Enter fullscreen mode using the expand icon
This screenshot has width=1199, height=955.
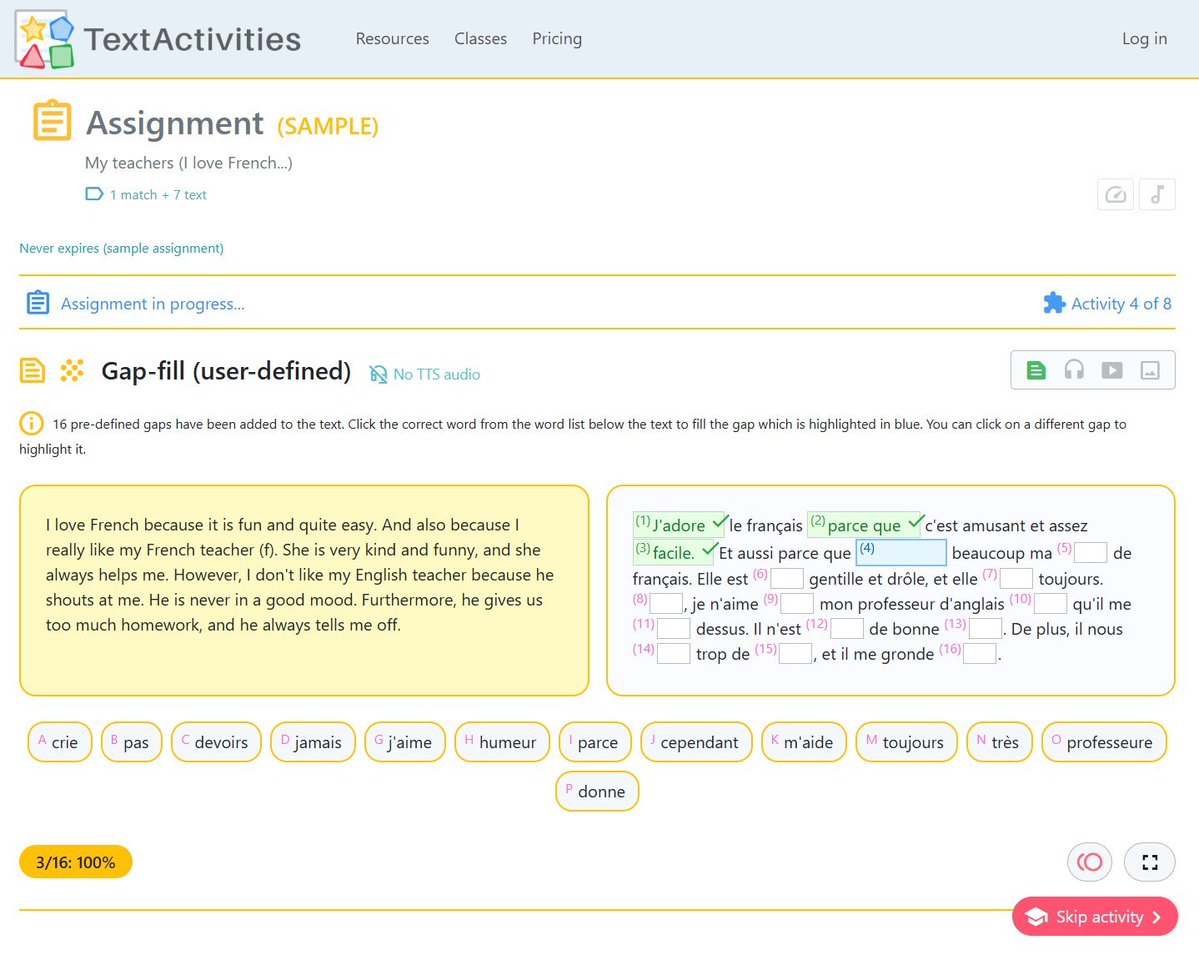pyautogui.click(x=1149, y=861)
